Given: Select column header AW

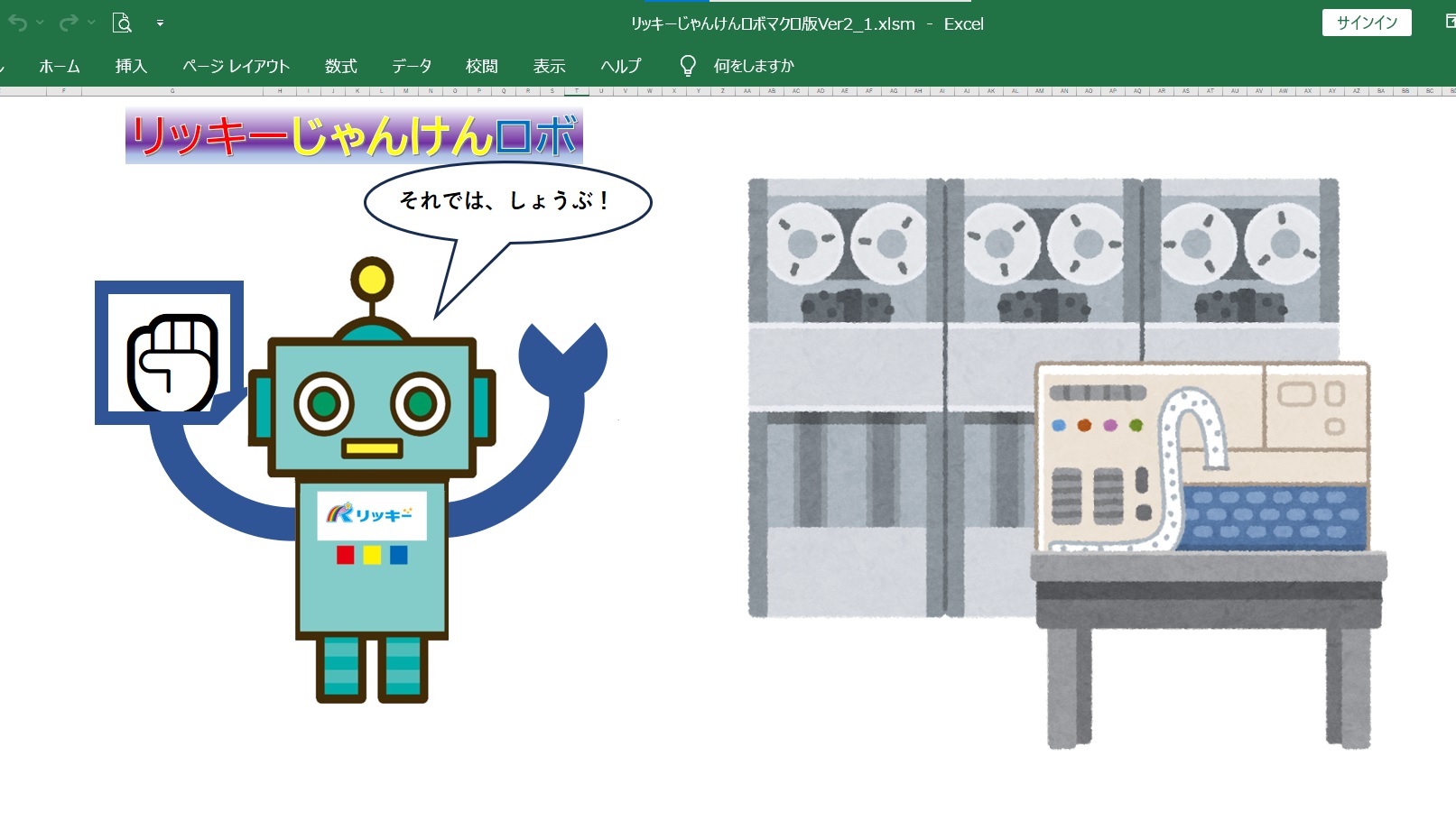Looking at the screenshot, I should click(1284, 91).
